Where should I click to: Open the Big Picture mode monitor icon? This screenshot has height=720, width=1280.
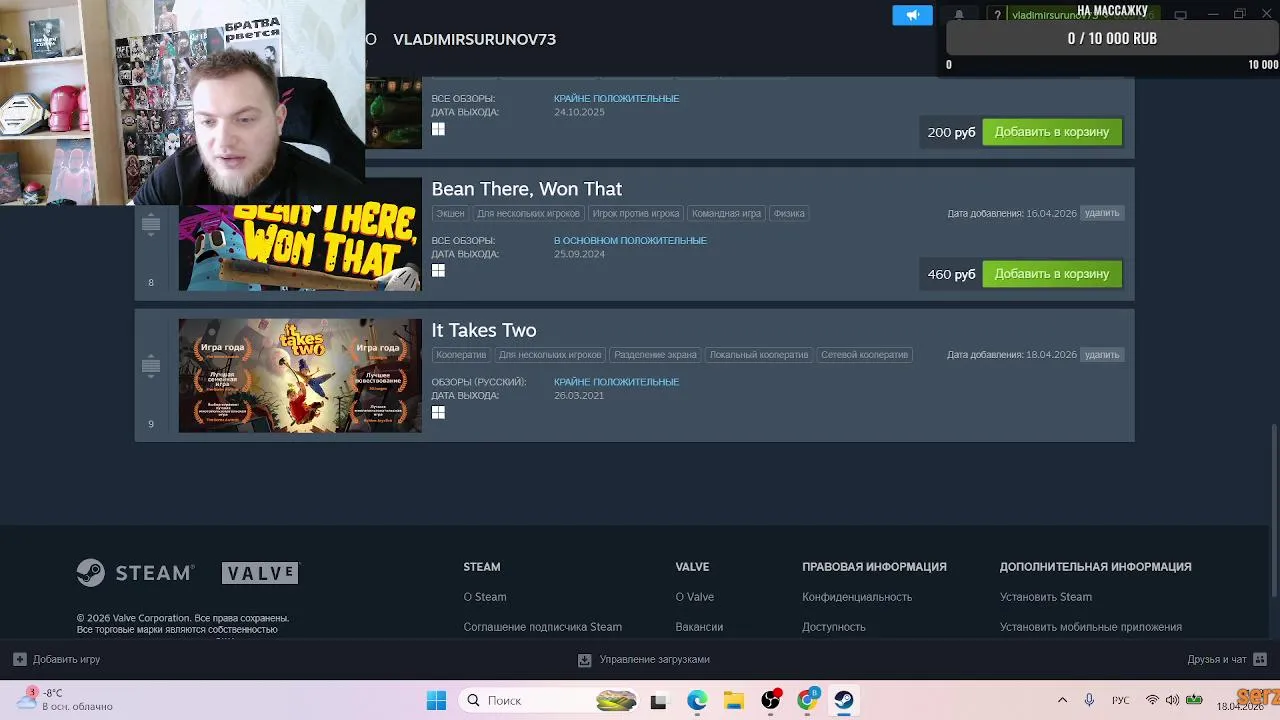[1180, 15]
